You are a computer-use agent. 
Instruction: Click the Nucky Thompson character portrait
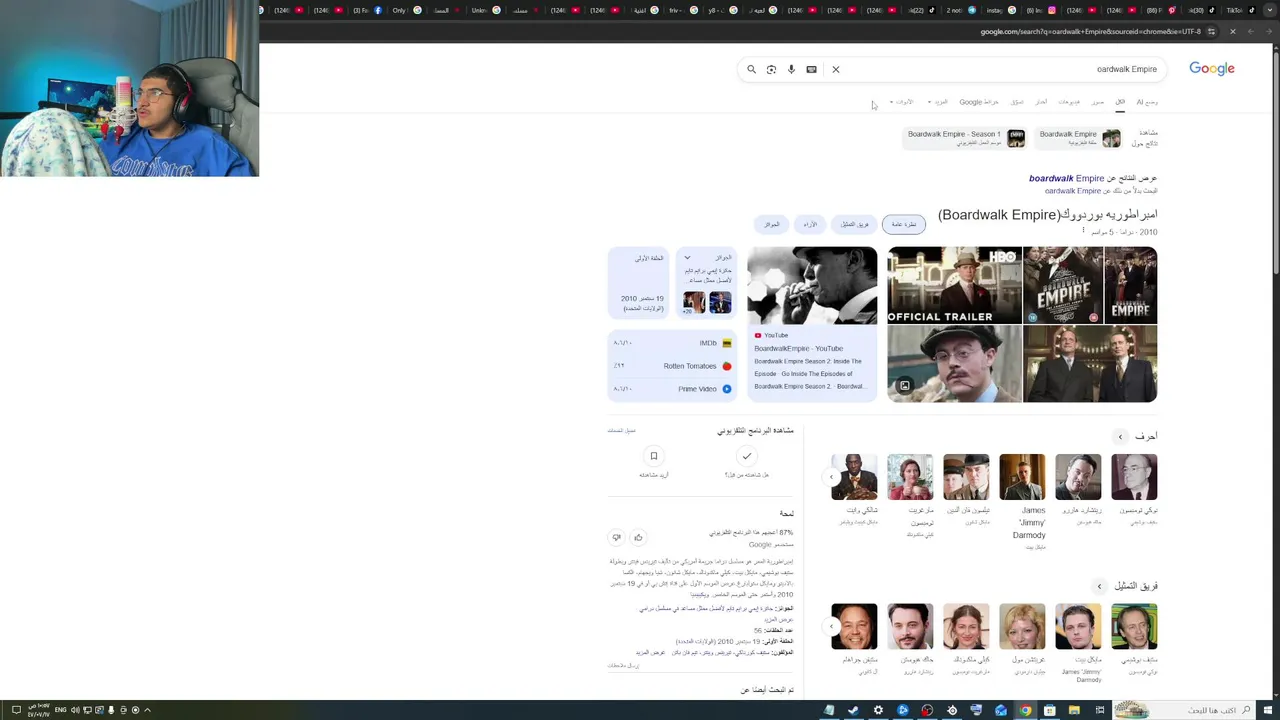tap(1134, 477)
